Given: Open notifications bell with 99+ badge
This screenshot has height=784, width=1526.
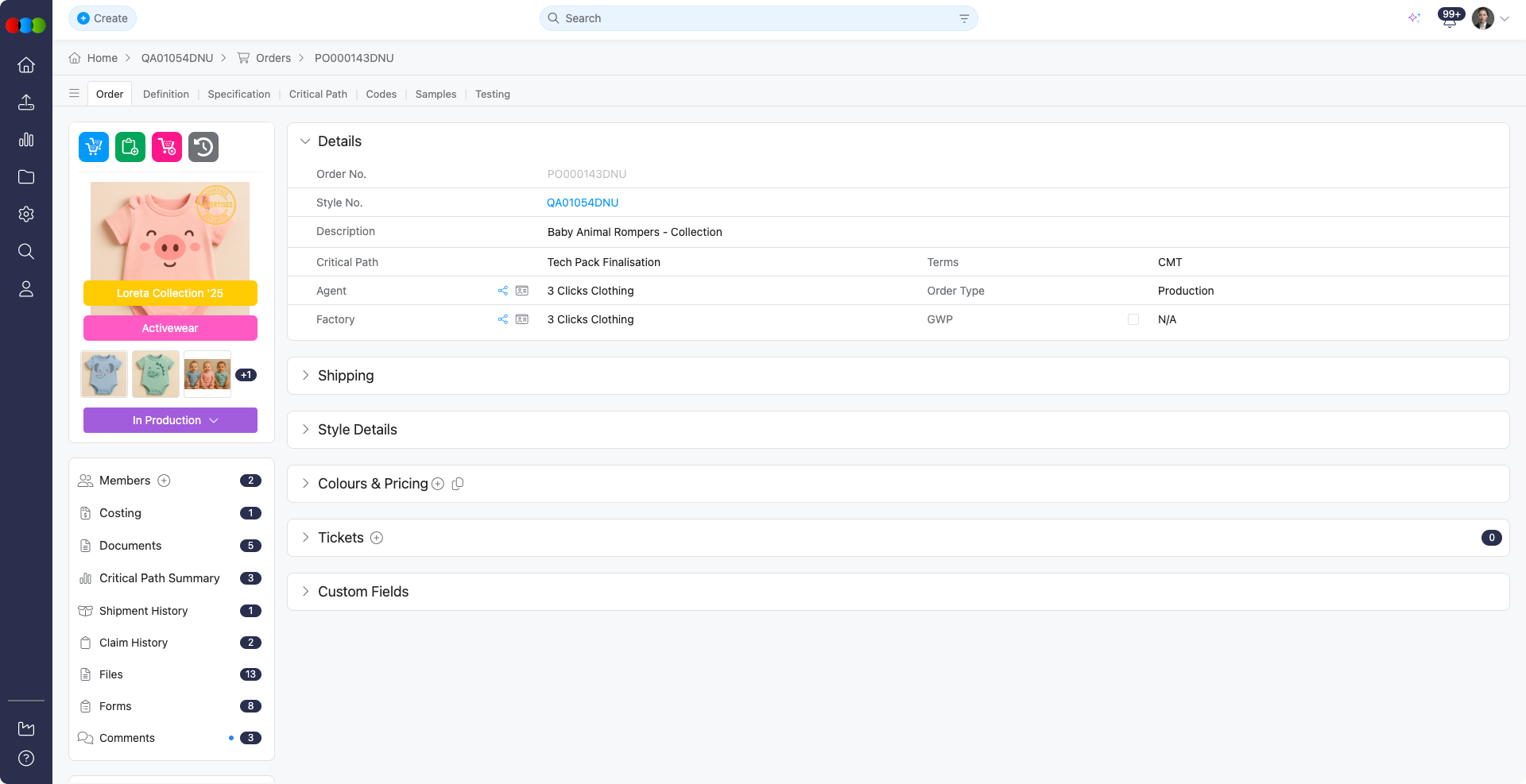Looking at the screenshot, I should click(1449, 19).
